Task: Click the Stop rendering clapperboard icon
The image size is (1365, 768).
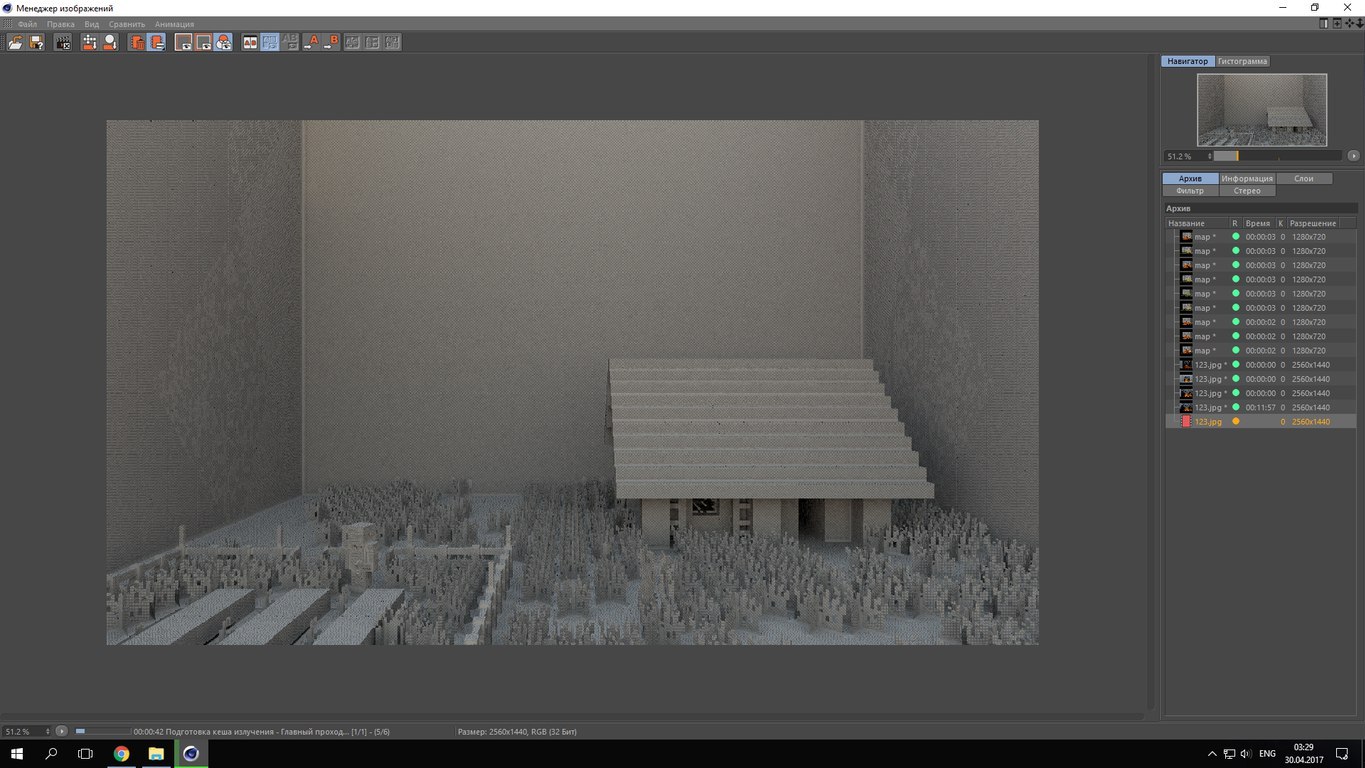Action: point(63,42)
